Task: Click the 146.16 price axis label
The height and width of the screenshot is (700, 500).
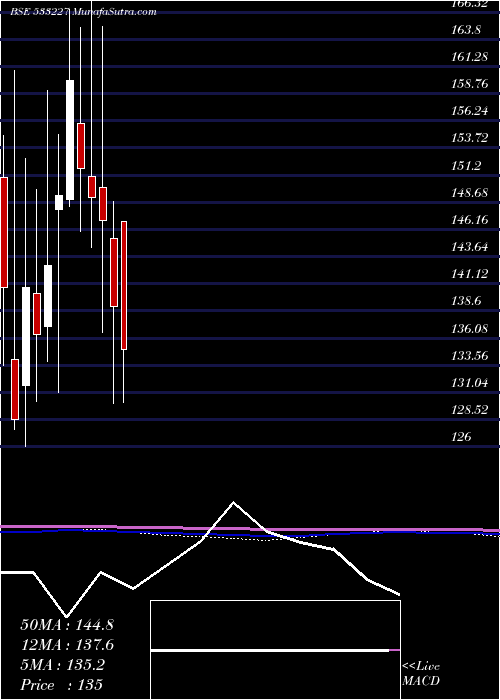Action: point(470,220)
